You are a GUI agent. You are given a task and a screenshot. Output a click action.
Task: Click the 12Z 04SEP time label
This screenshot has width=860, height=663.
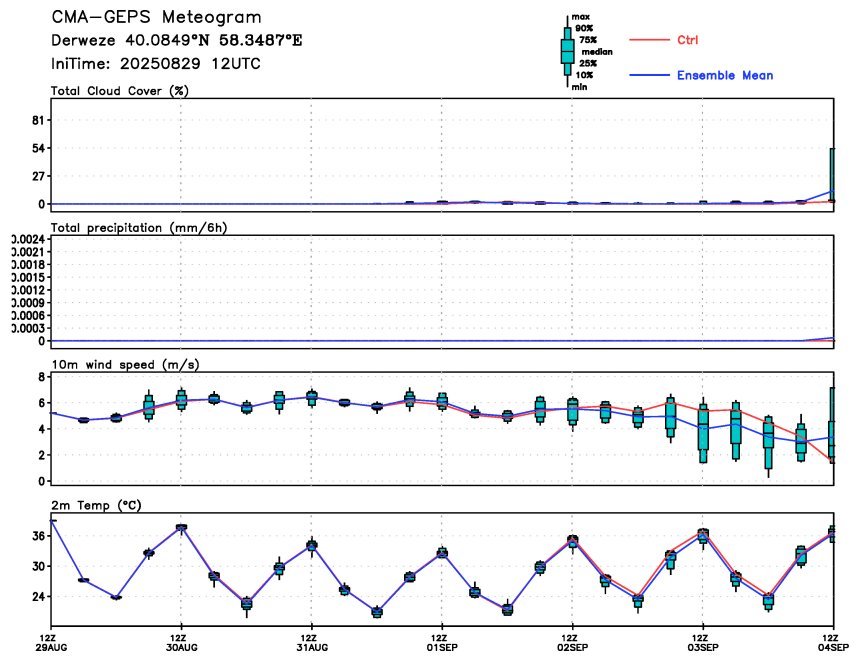coord(833,643)
